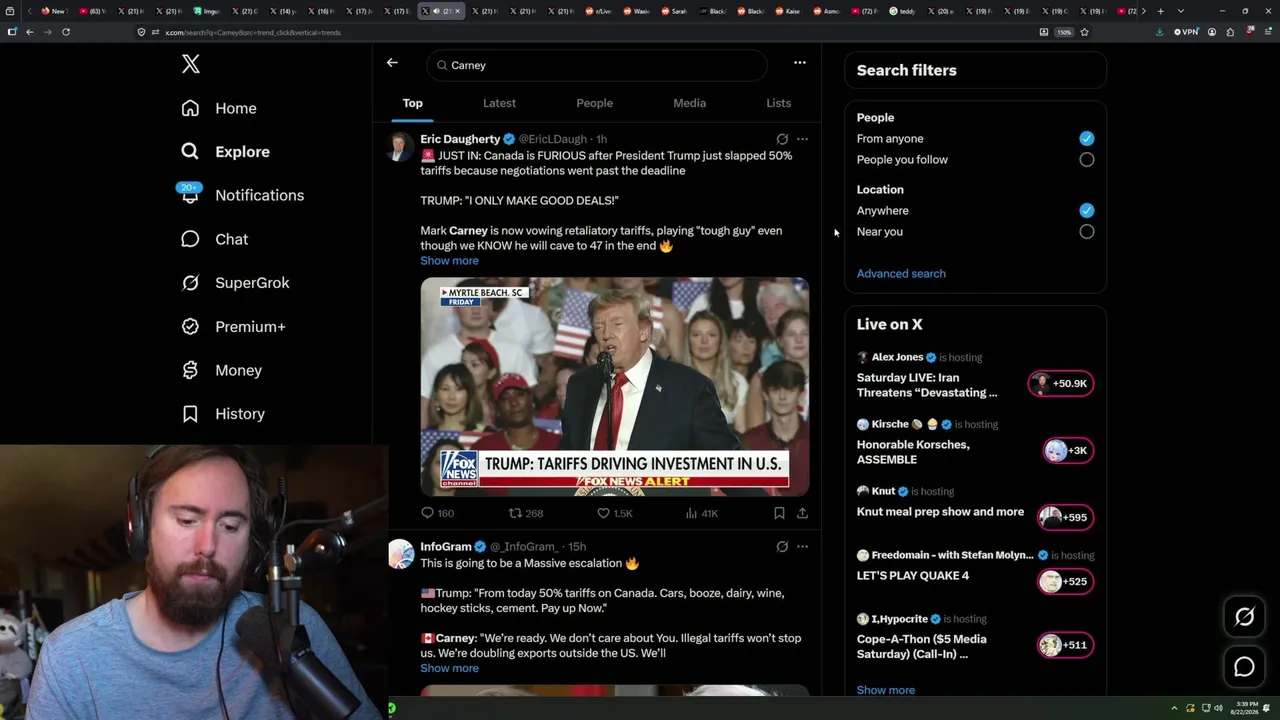Switch to the Lists tab
Viewport: 1280px width, 720px height.
pos(778,103)
